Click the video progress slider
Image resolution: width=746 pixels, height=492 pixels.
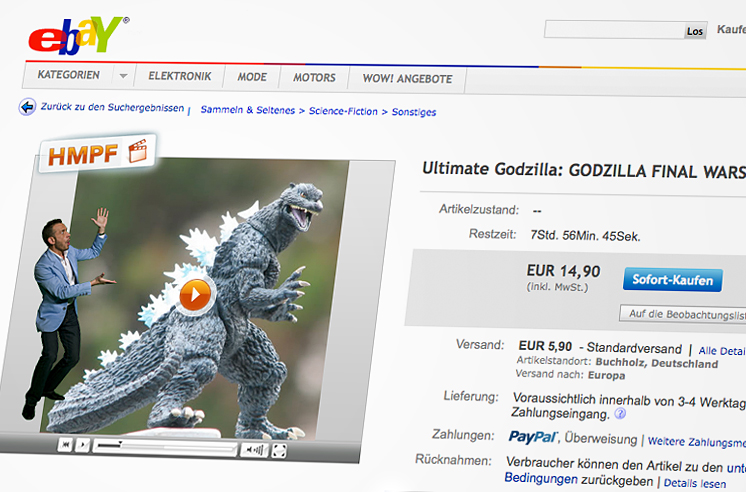[x=165, y=447]
